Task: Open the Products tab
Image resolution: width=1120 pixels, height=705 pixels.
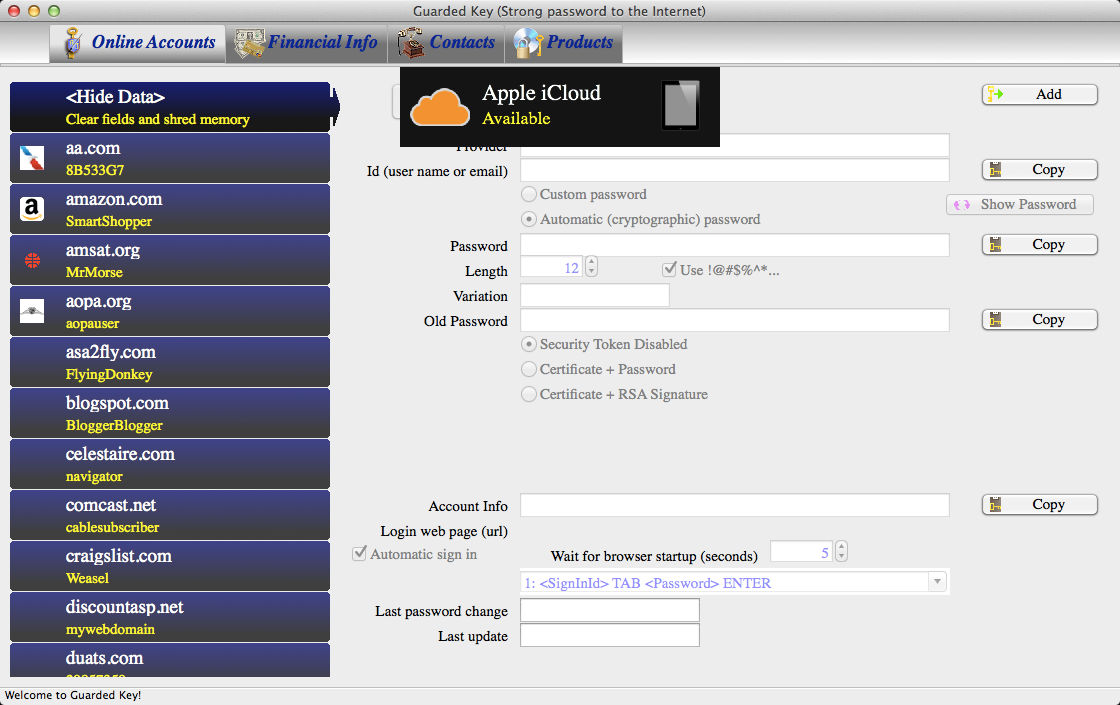Action: coord(564,43)
